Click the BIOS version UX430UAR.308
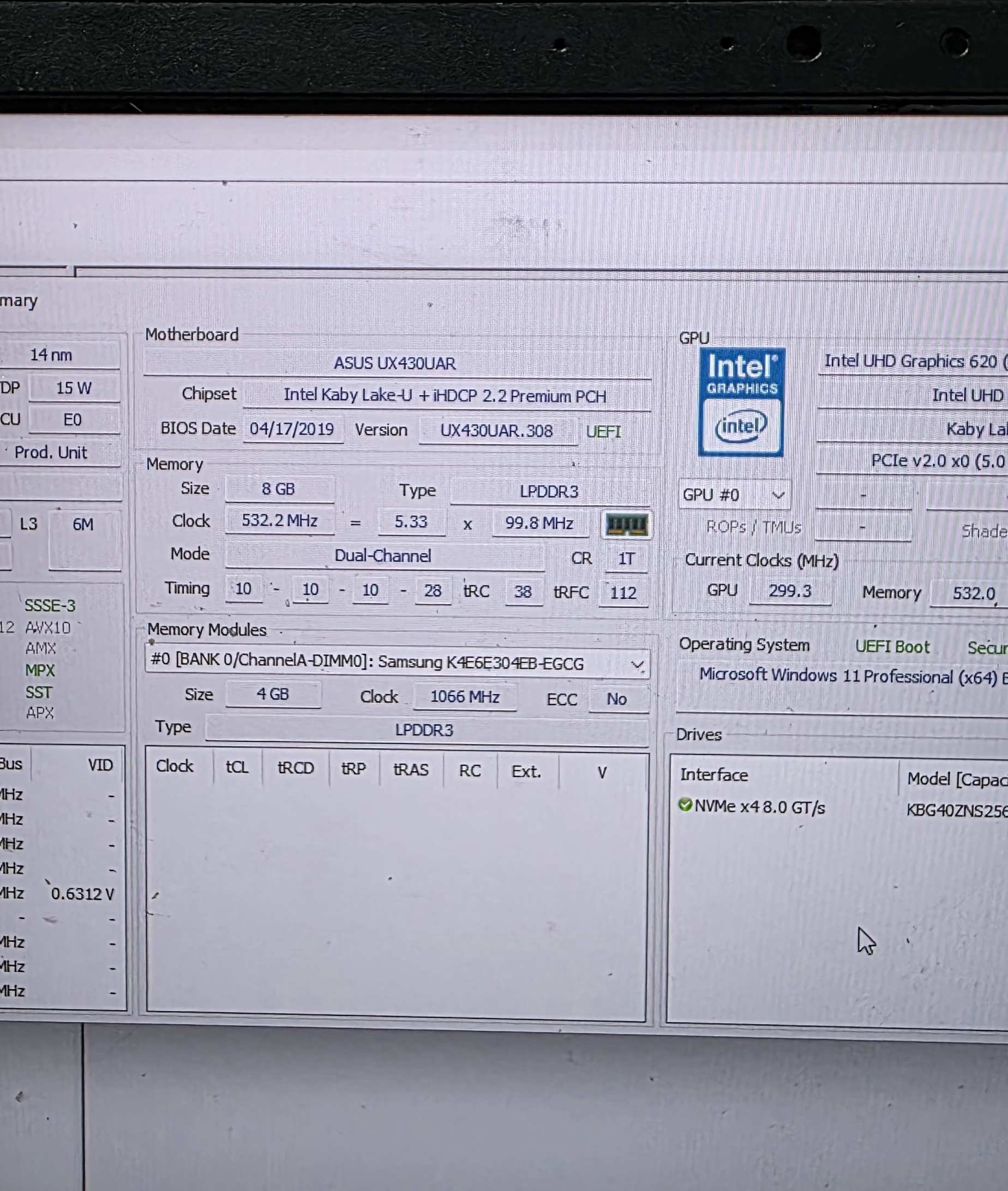Viewport: 1008px width, 1191px height. click(x=496, y=430)
